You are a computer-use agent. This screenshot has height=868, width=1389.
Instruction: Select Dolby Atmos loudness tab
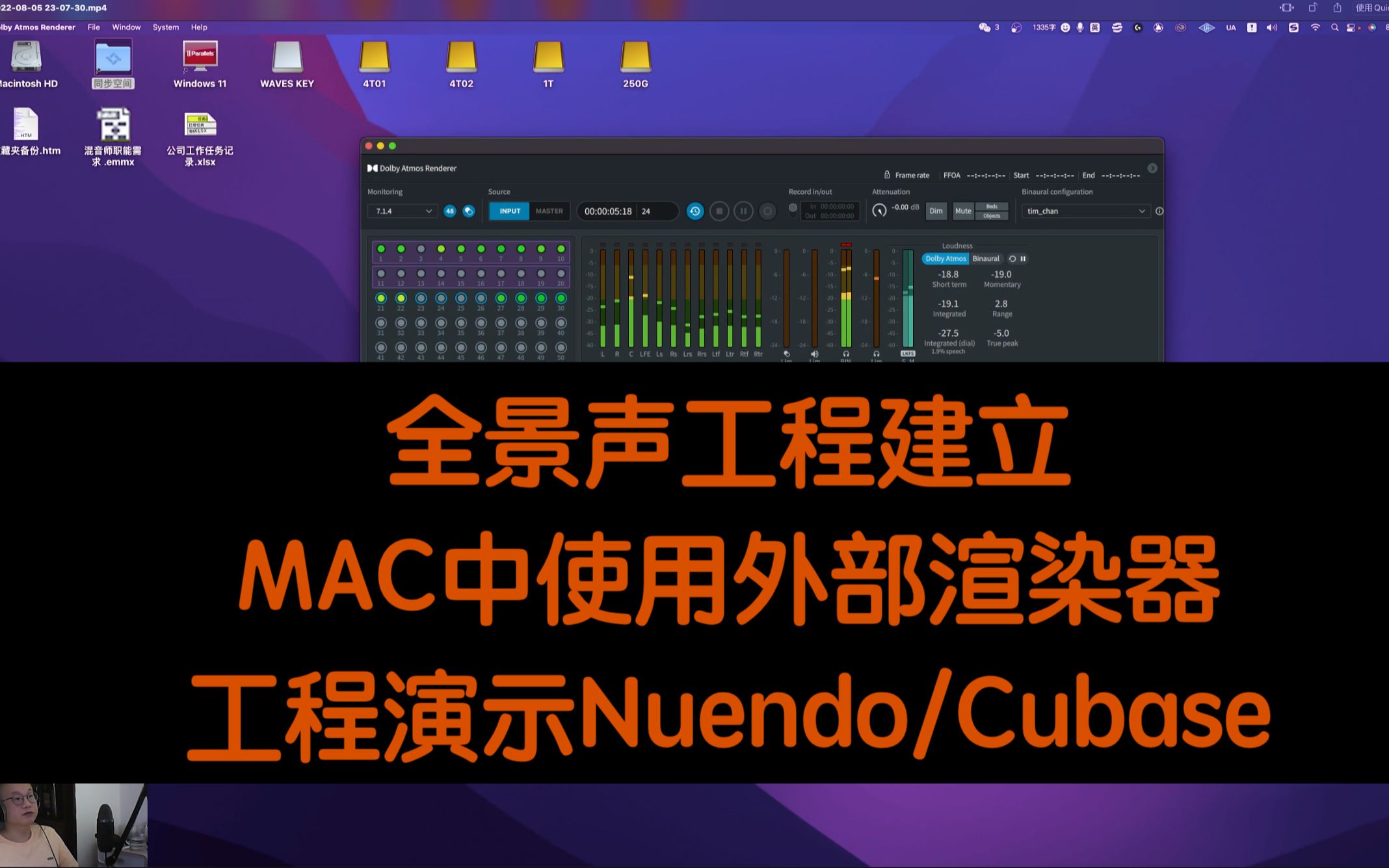(x=943, y=258)
